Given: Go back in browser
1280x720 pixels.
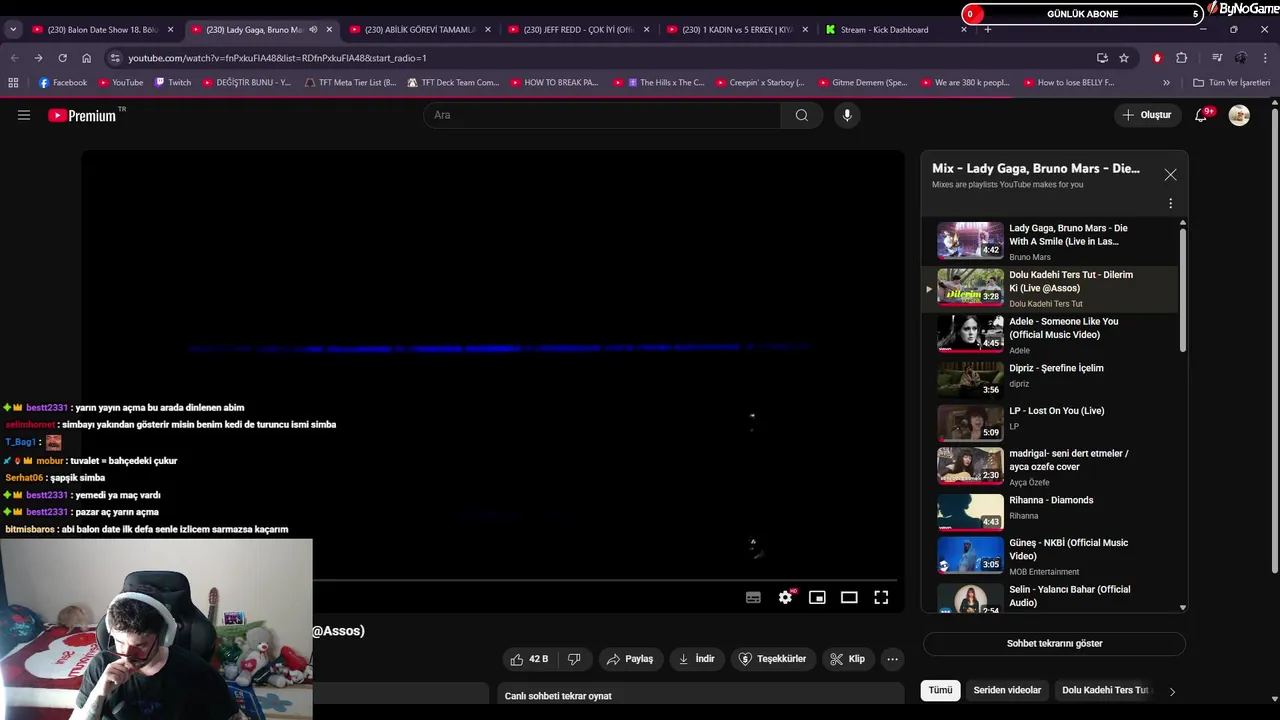Looking at the screenshot, I should [x=14, y=58].
